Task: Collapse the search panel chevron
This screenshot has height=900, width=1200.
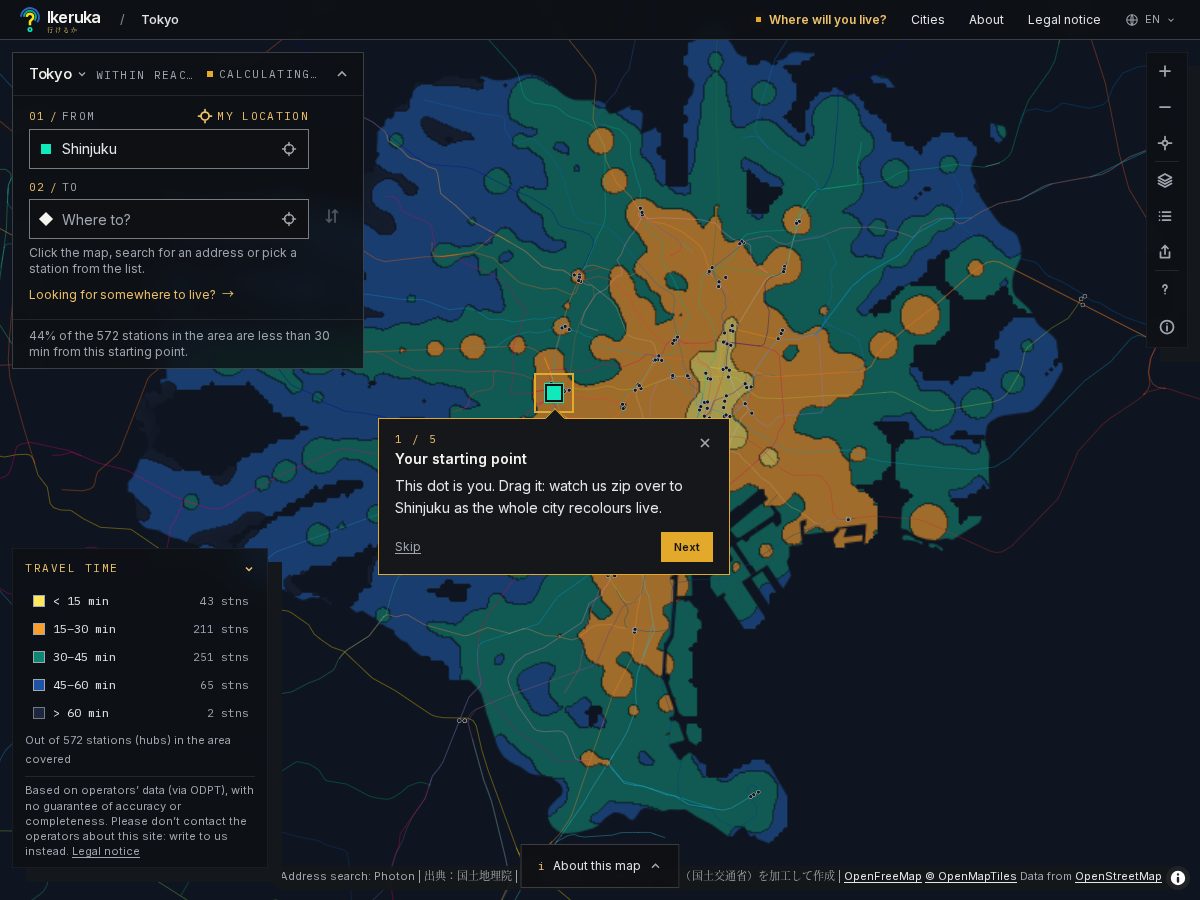Action: tap(342, 74)
